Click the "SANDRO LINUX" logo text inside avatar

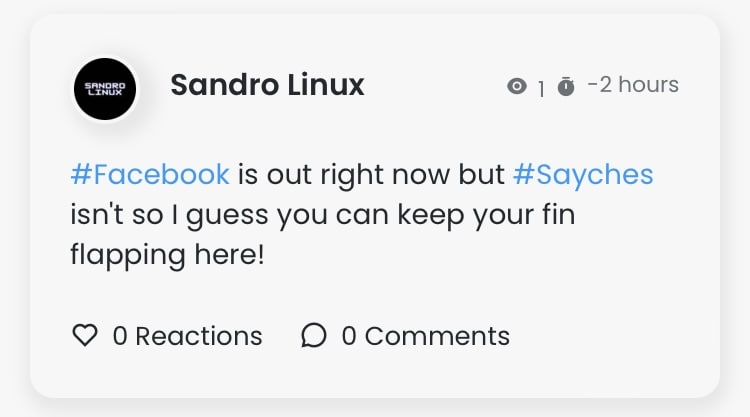(105, 89)
